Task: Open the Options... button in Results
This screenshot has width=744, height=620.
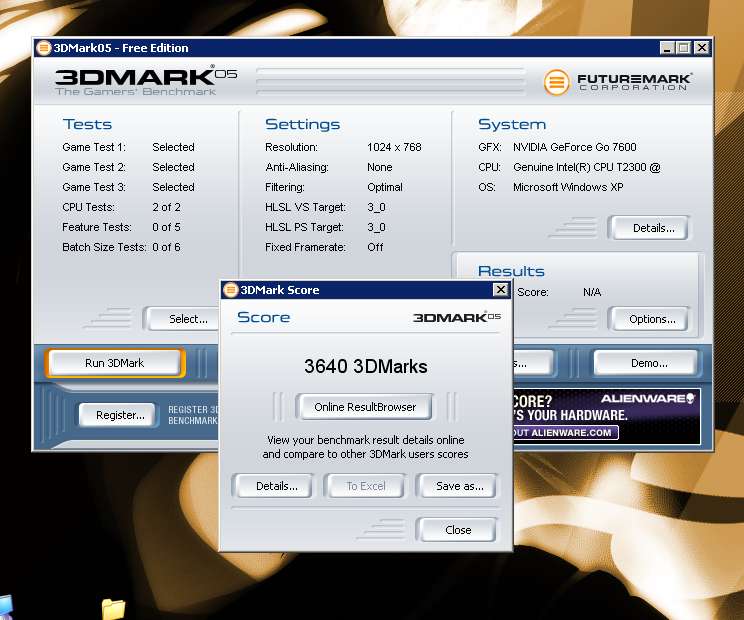Action: pos(650,319)
